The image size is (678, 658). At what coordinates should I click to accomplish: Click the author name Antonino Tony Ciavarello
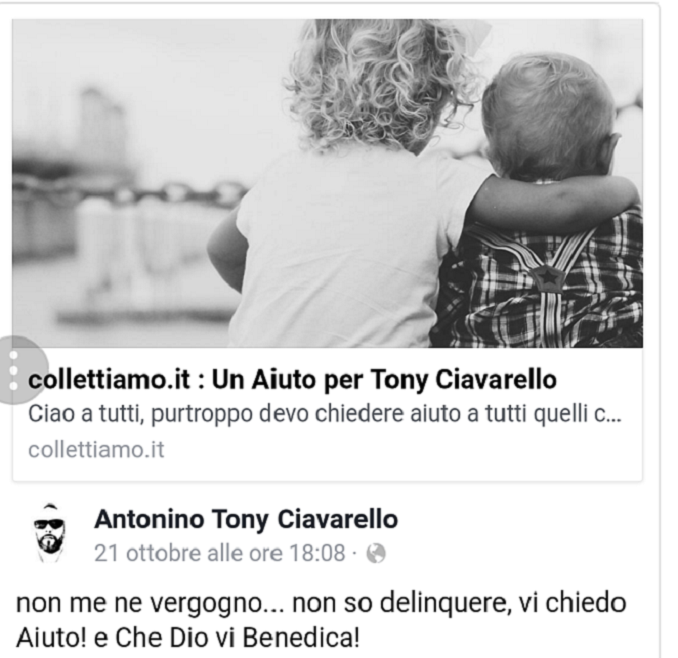click(246, 519)
